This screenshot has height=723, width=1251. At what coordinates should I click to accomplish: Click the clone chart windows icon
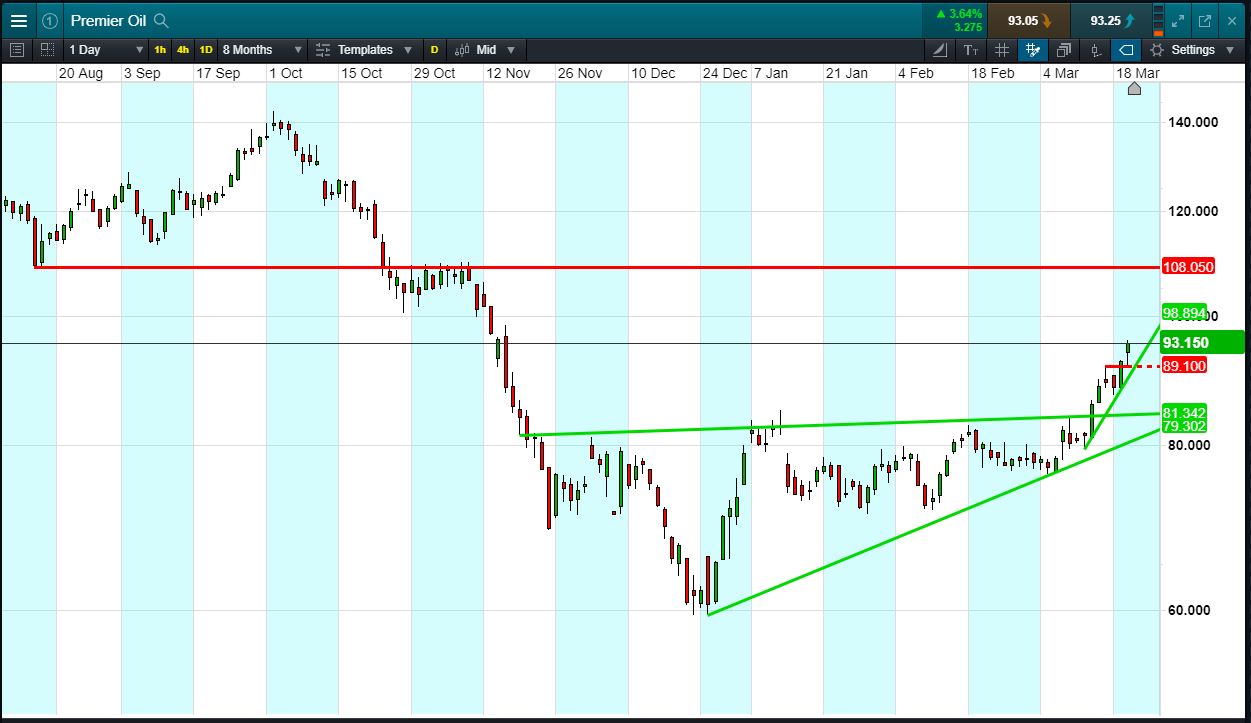(x=1064, y=49)
